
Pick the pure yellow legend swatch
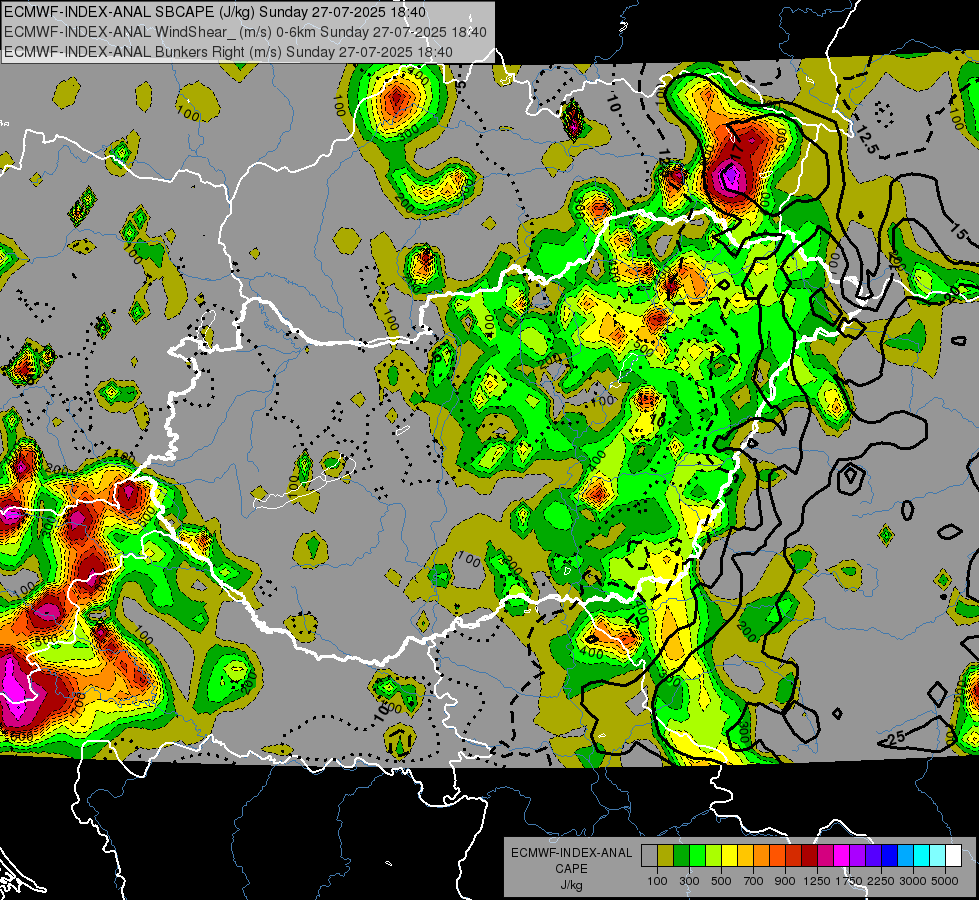(x=730, y=856)
